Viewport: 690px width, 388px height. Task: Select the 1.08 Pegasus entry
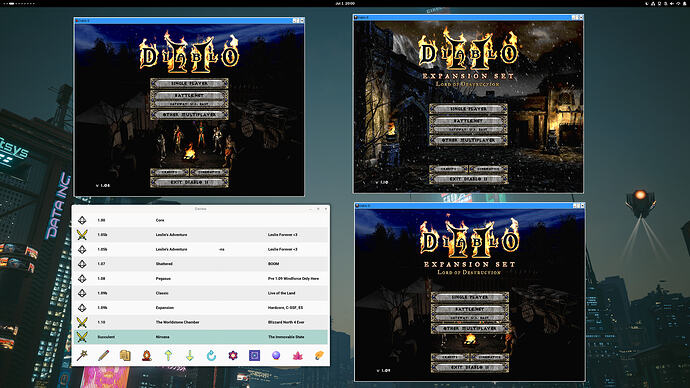(x=201, y=278)
